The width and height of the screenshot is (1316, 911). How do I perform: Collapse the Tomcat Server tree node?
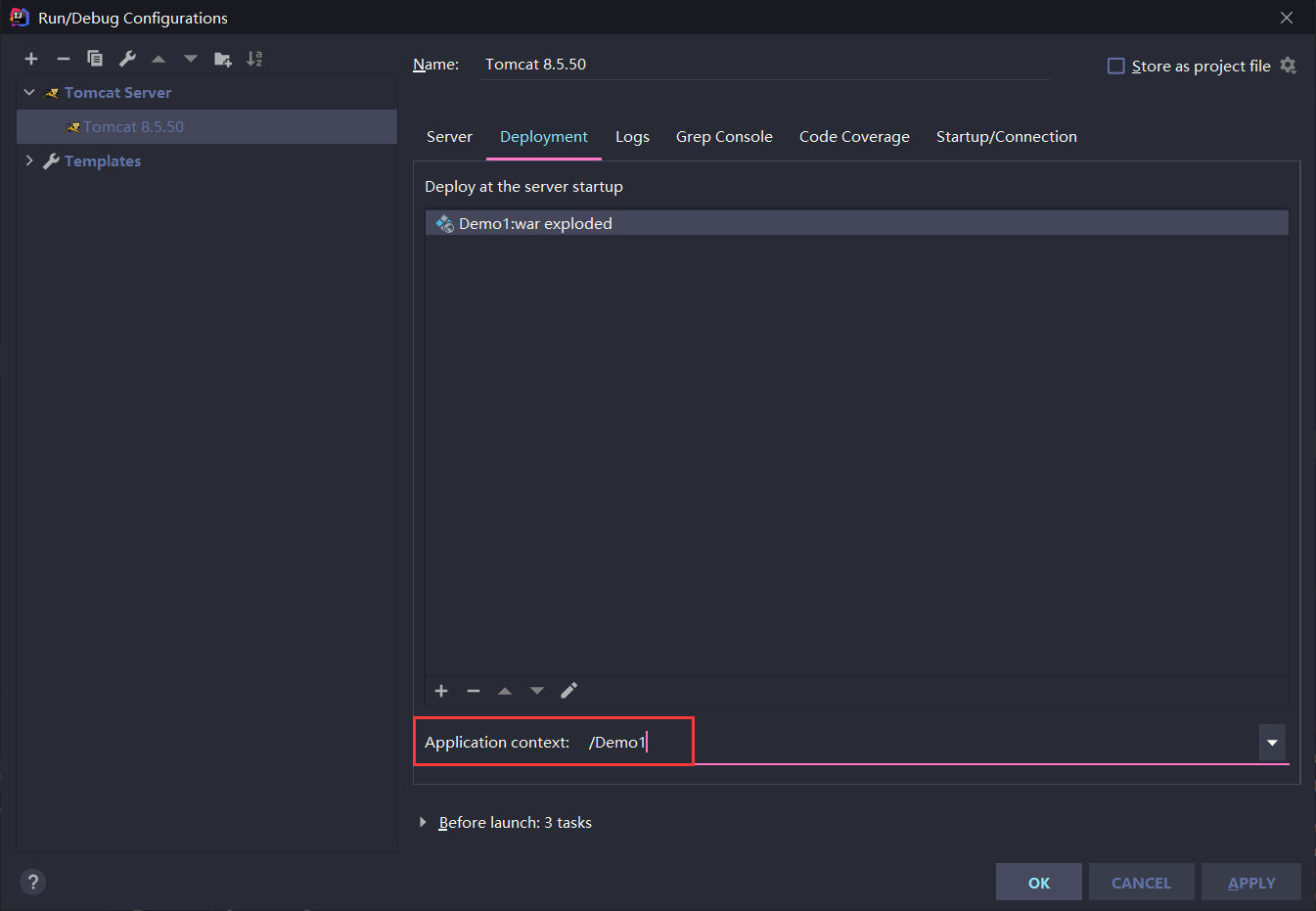click(x=29, y=92)
